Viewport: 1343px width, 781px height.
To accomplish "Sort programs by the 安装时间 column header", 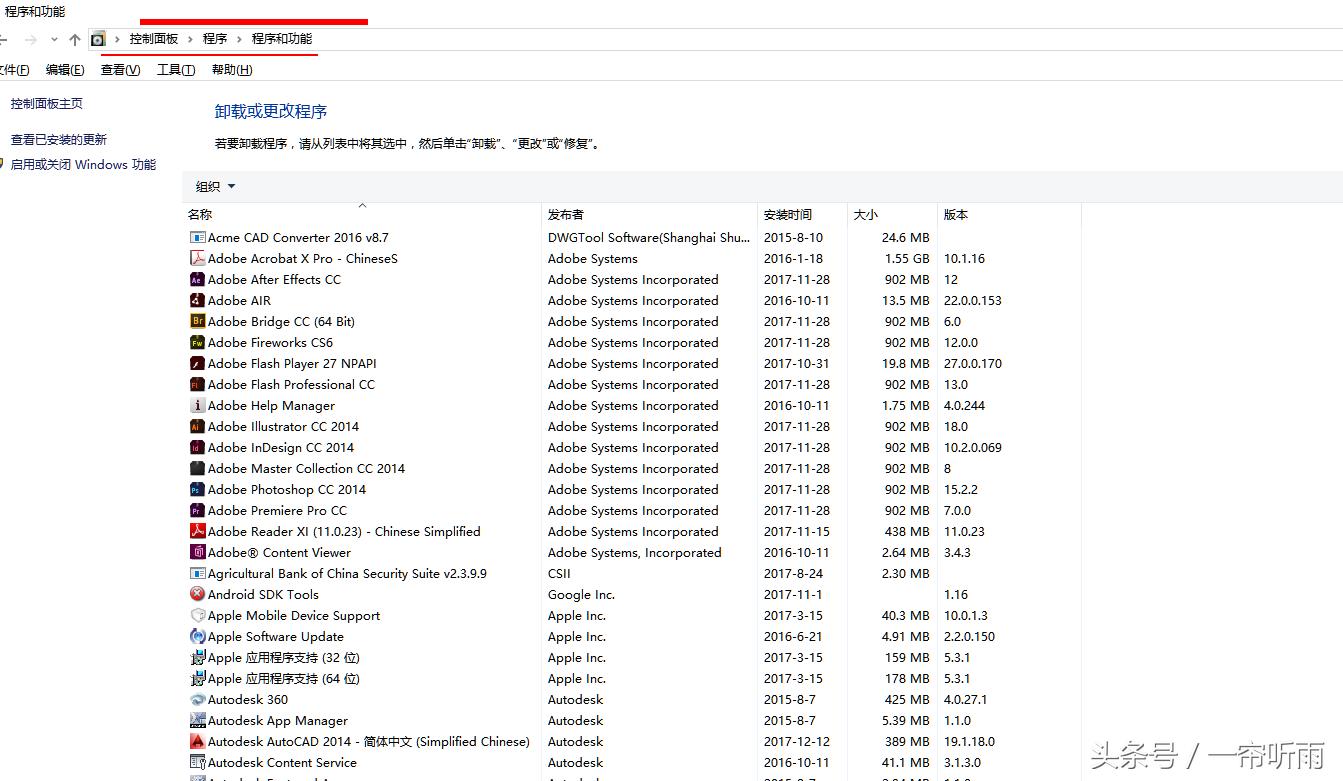I will point(788,214).
